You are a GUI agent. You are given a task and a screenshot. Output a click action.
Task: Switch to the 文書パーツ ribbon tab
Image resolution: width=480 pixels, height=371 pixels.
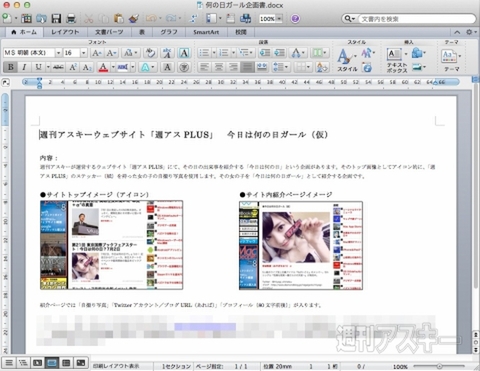(109, 32)
